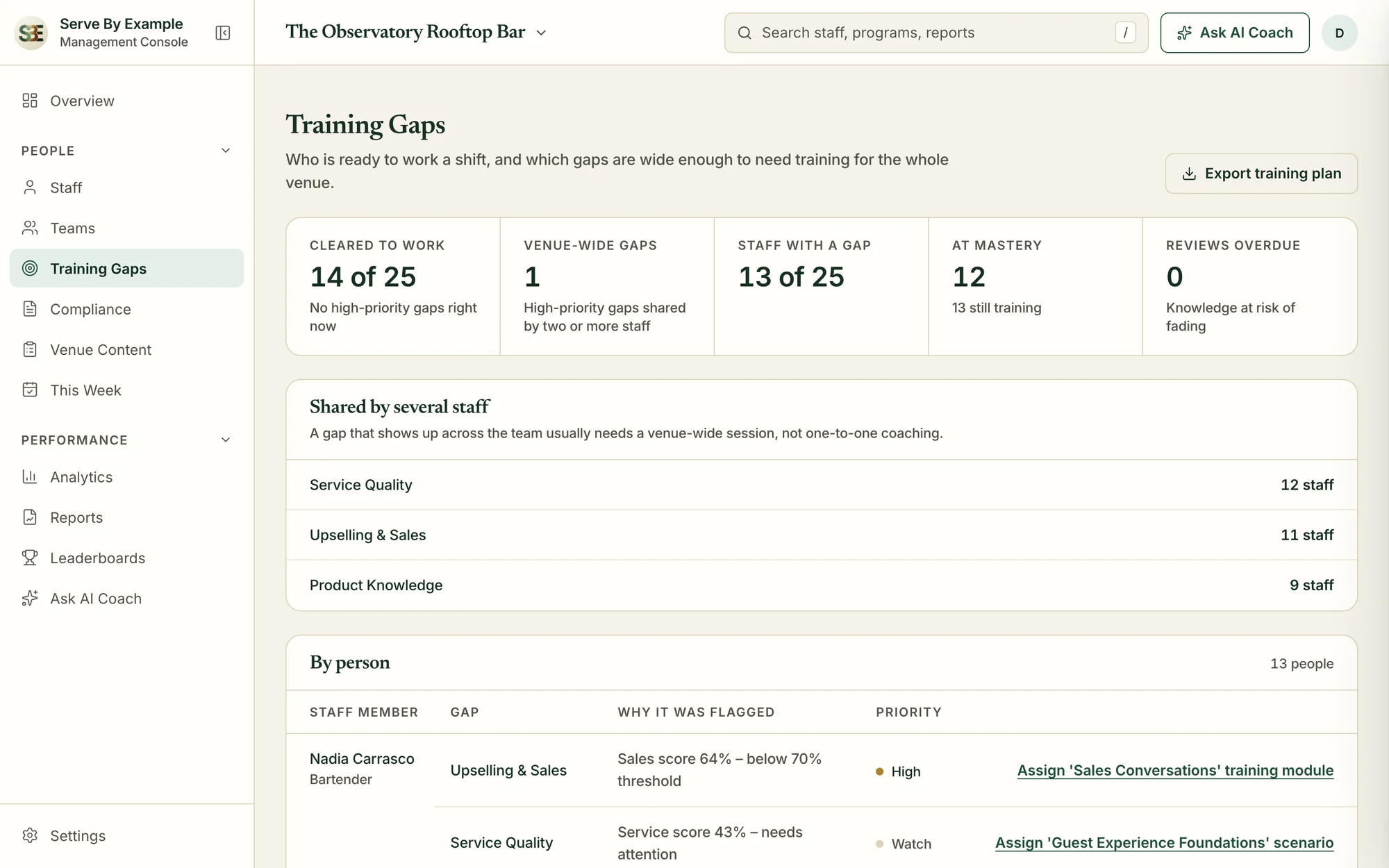1389x868 pixels.
Task: Click the REVIEWS OVERDUE card
Action: (1249, 286)
